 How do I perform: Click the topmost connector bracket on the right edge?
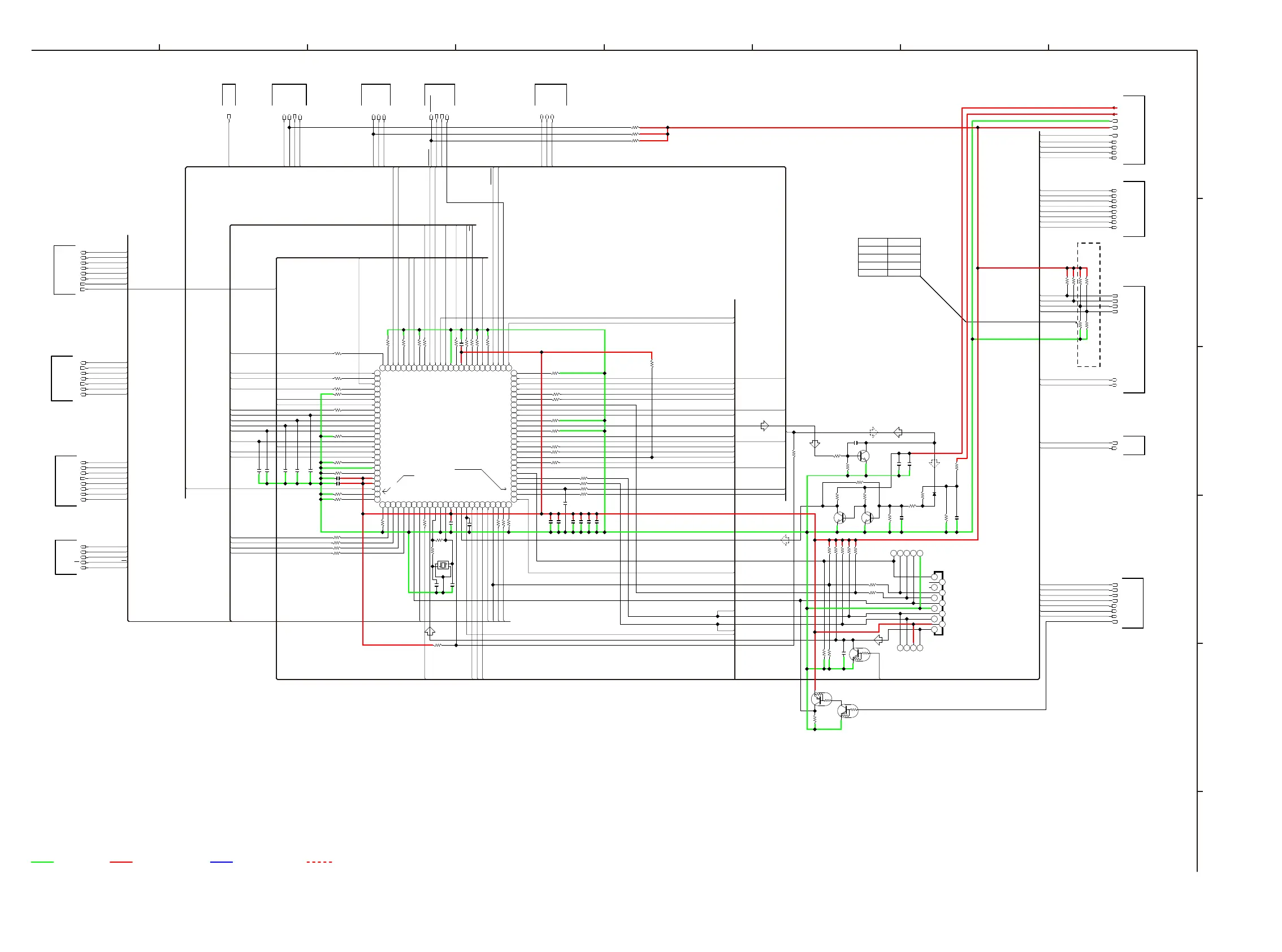pos(1134,130)
